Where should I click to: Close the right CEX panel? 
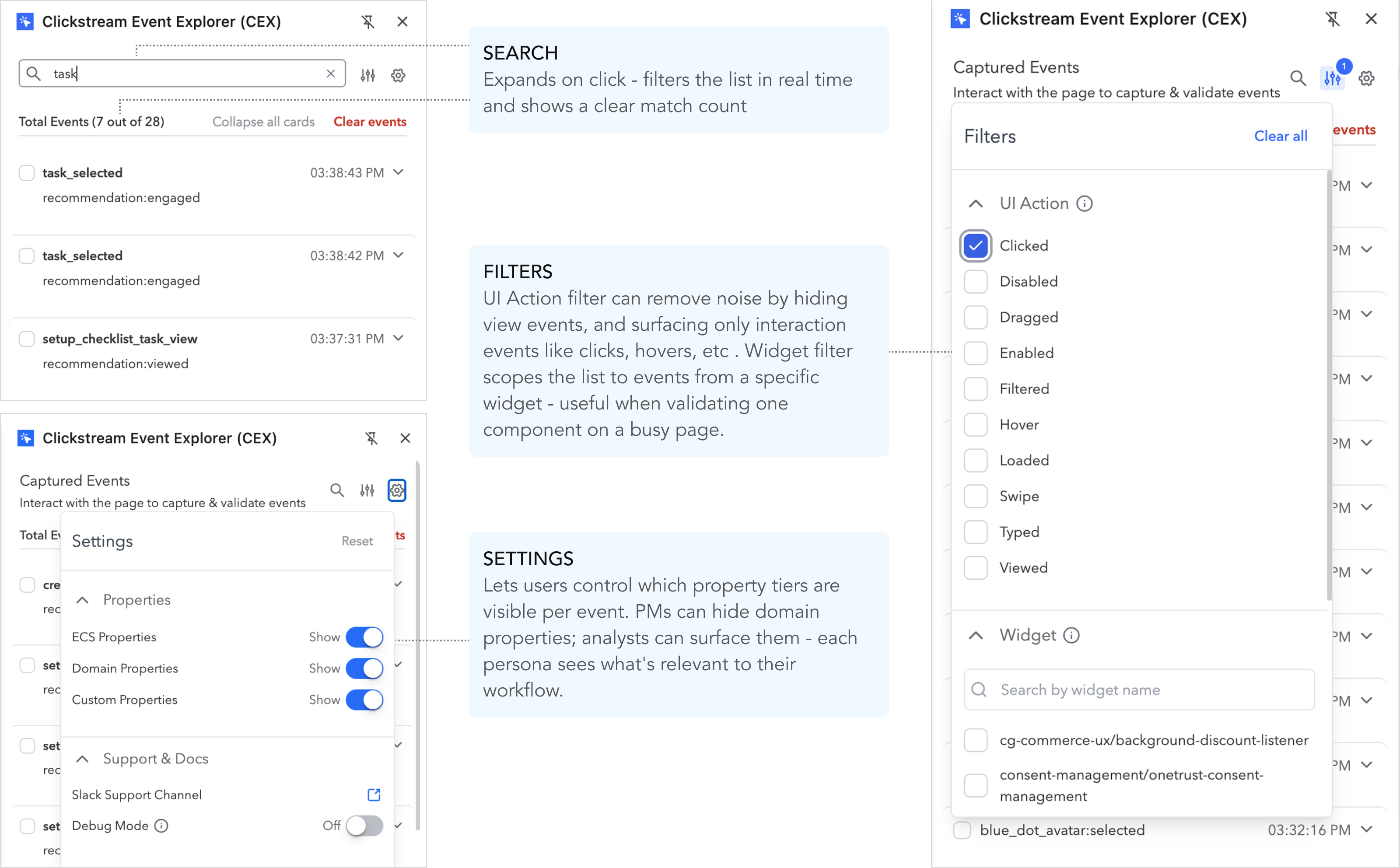(x=1371, y=19)
